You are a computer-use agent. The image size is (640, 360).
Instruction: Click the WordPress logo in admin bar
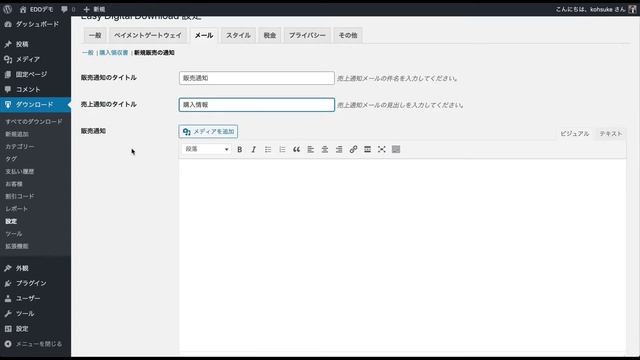tap(7, 9)
